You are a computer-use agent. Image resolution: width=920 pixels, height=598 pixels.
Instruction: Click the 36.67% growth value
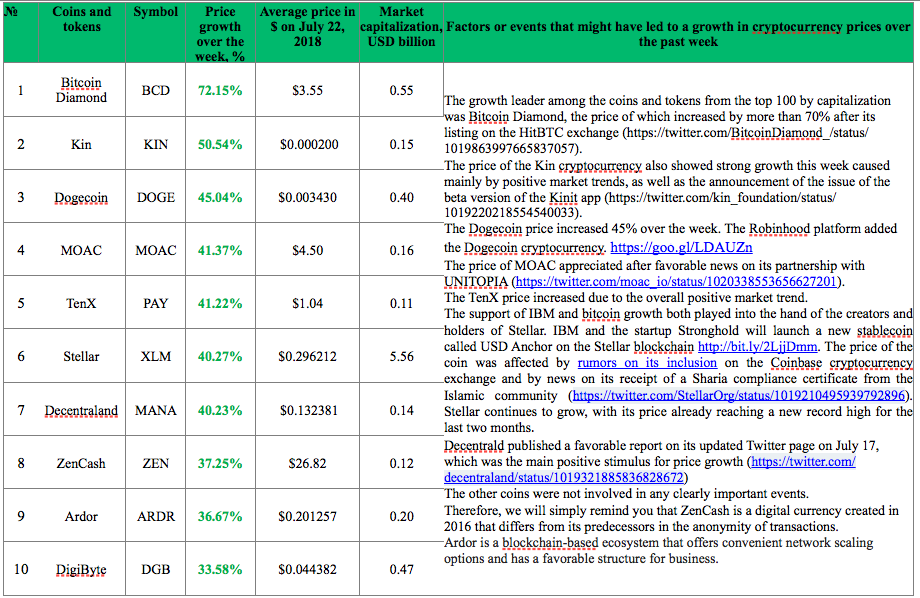pos(220,516)
